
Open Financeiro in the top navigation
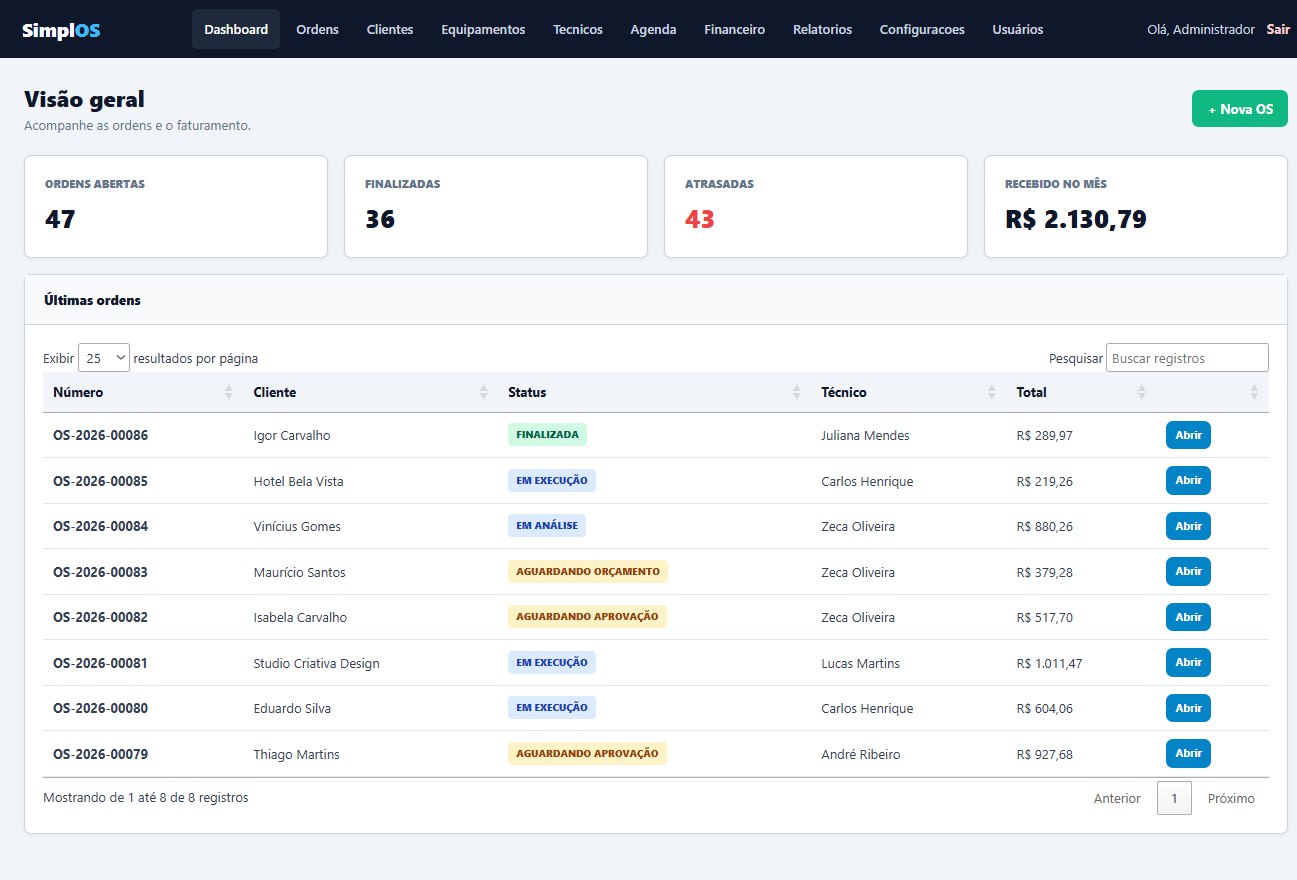pos(734,29)
